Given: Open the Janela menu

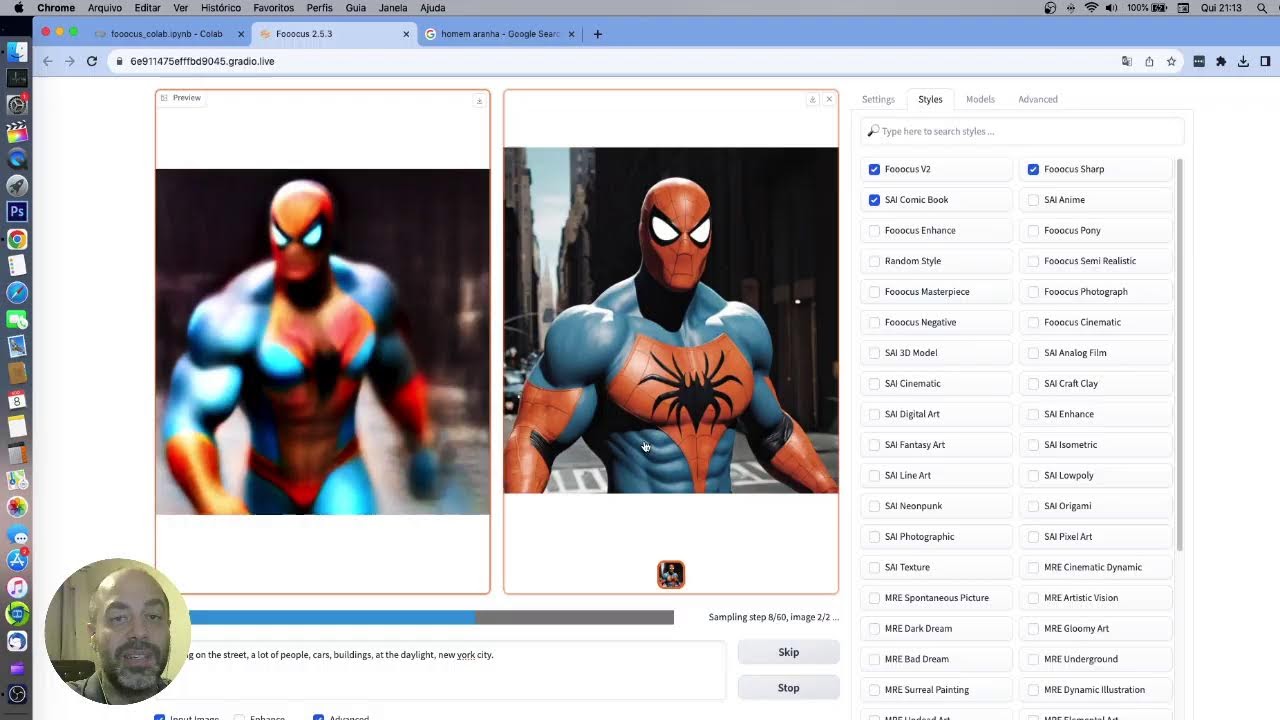Looking at the screenshot, I should 393,8.
